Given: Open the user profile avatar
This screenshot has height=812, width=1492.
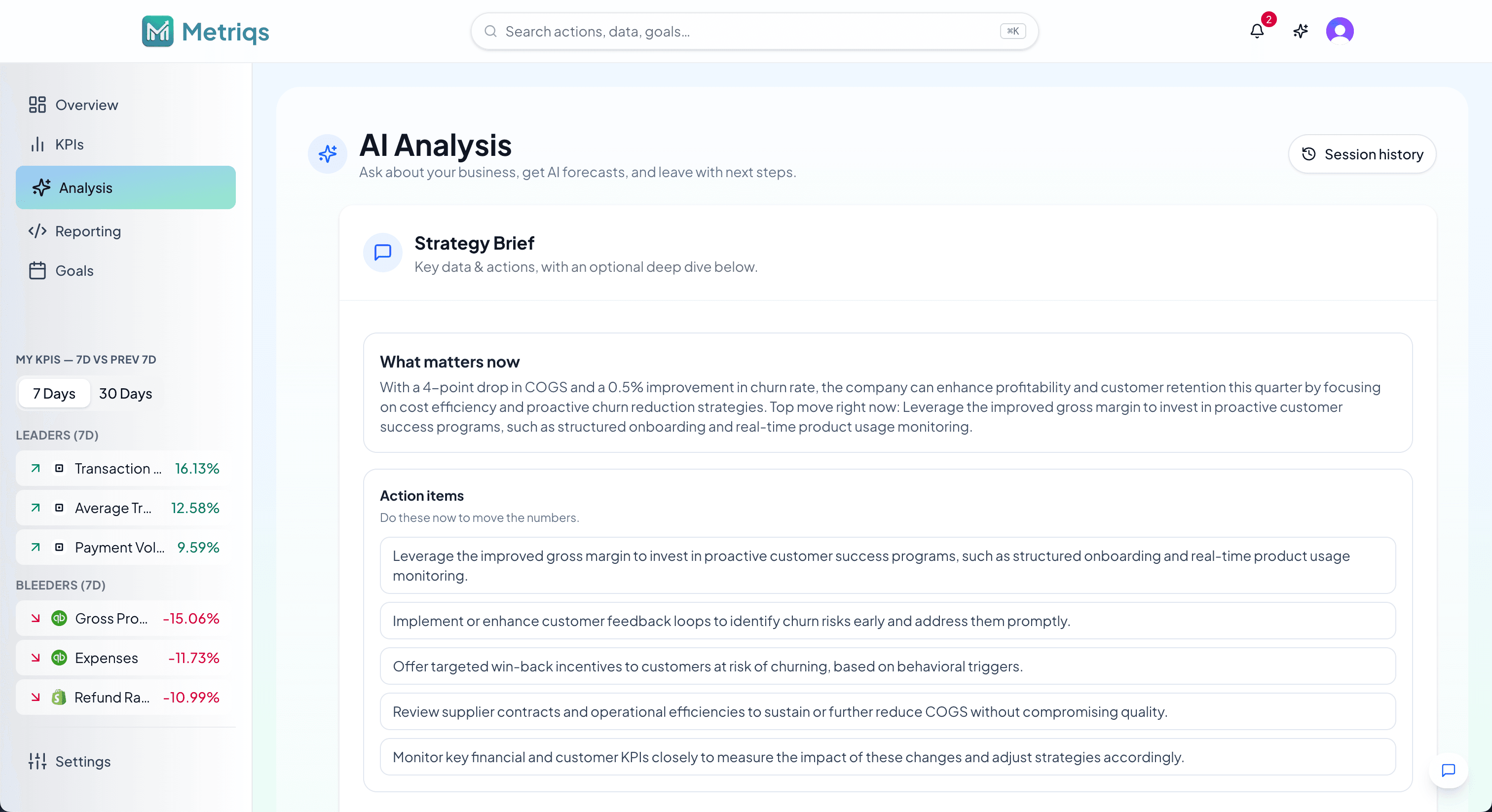Looking at the screenshot, I should [1339, 31].
